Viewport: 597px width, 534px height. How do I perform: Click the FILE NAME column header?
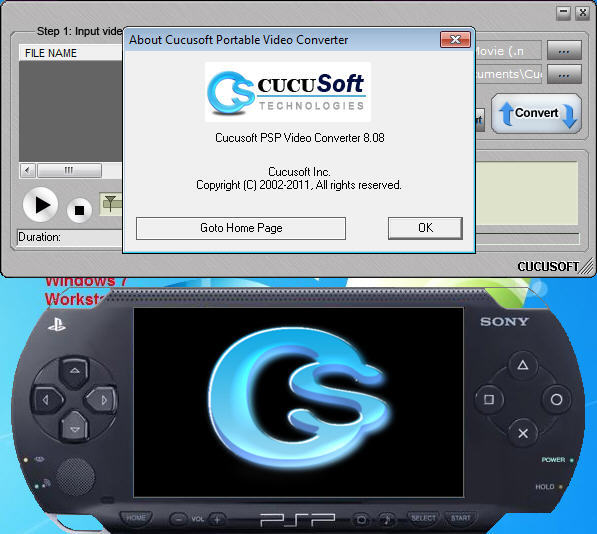pos(71,53)
